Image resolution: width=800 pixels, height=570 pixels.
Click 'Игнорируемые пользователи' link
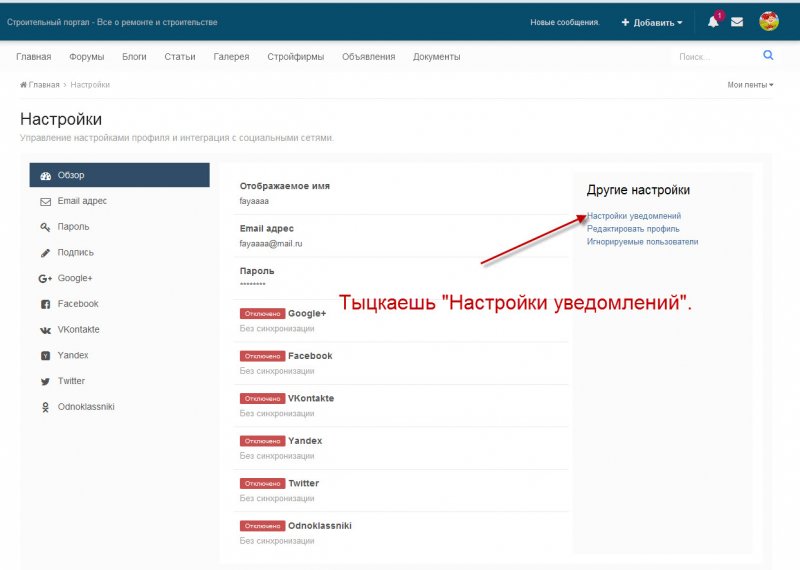[x=642, y=242]
